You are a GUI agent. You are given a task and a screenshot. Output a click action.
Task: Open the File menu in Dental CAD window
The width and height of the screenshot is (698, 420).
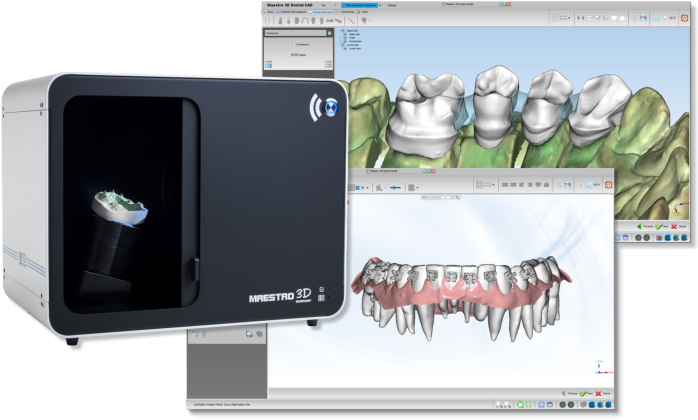coord(324,5)
